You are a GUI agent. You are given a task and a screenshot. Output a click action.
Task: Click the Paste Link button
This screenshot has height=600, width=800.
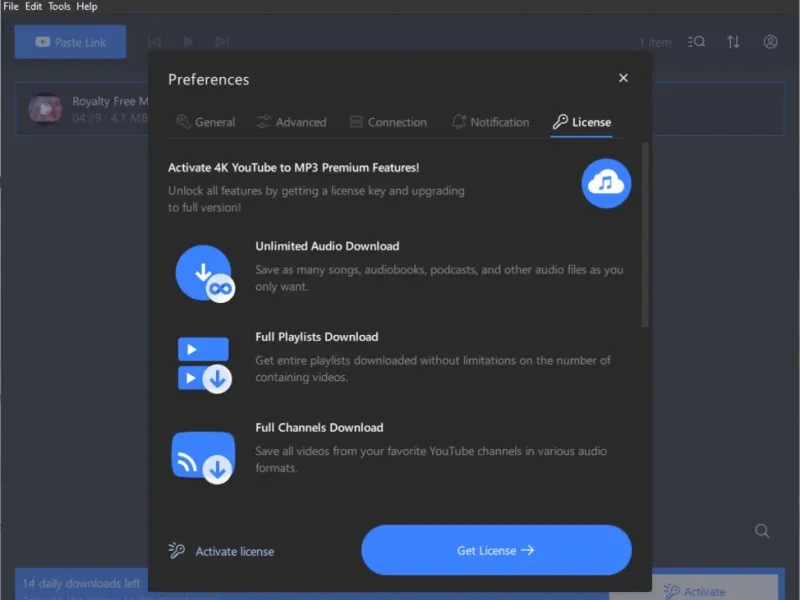pos(70,42)
